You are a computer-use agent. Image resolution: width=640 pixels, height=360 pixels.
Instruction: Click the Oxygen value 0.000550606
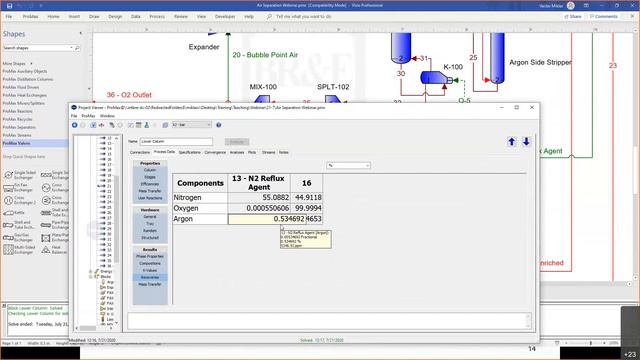[259, 208]
